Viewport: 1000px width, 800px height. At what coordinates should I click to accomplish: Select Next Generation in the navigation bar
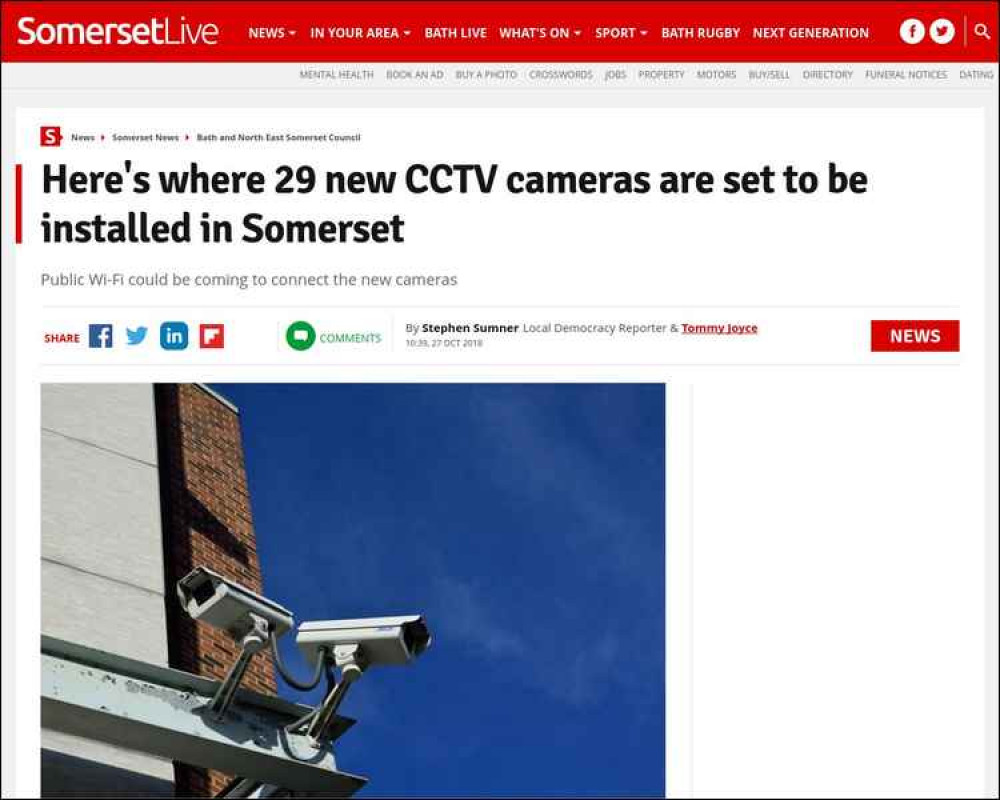pyautogui.click(x=811, y=33)
